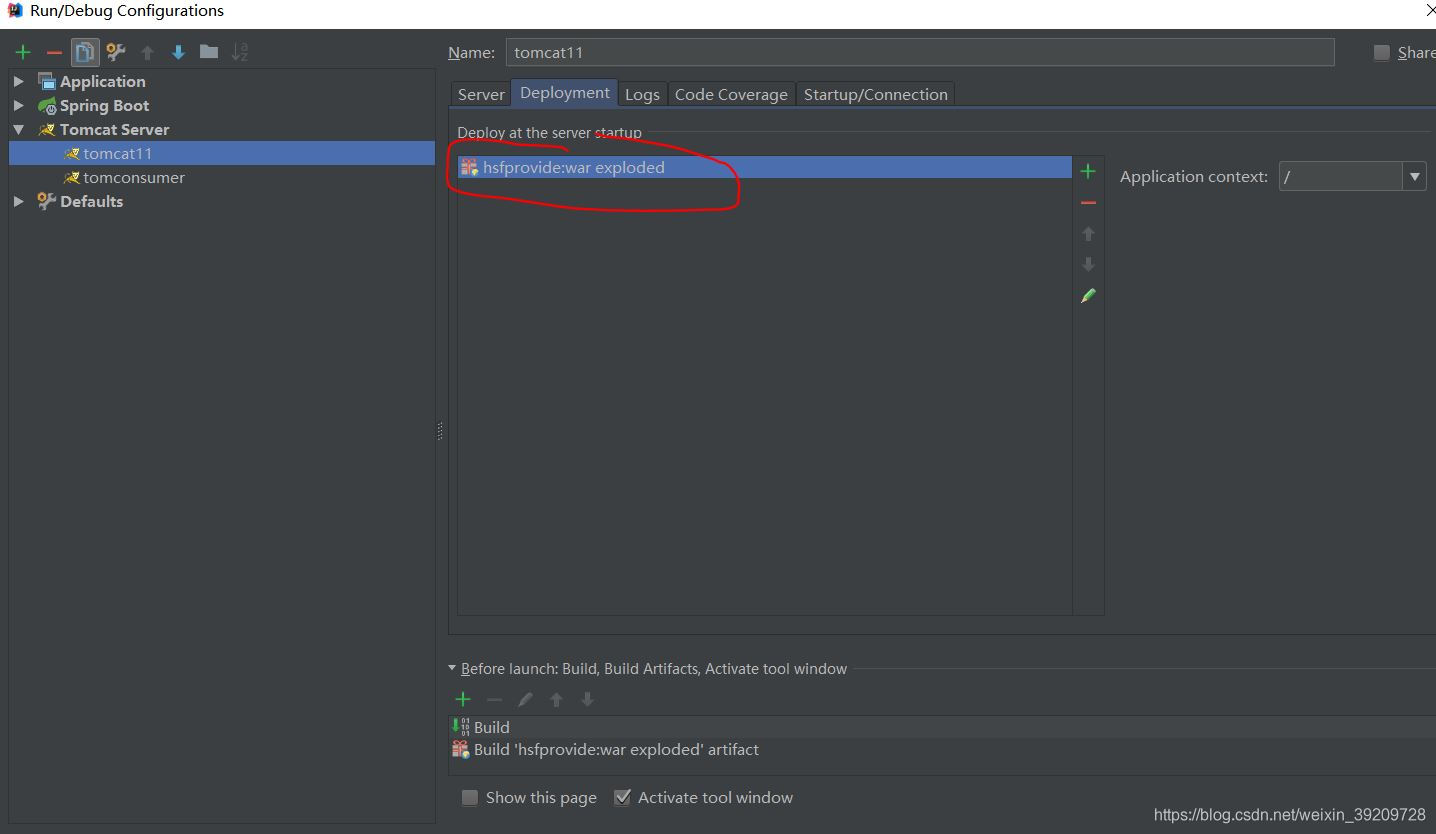
Task: Enable the Share checkbox
Action: pyautogui.click(x=1382, y=53)
